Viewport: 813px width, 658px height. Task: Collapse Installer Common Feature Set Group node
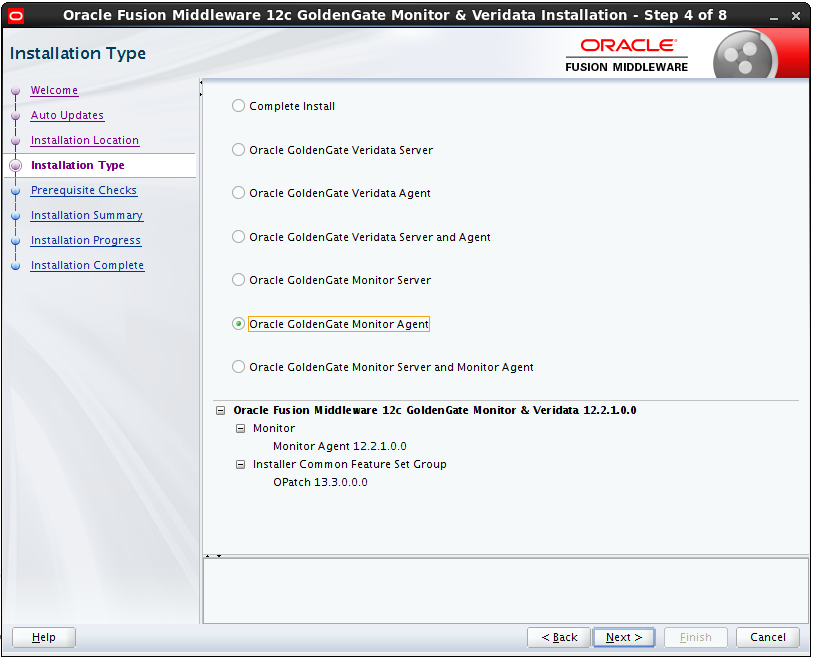[241, 465]
